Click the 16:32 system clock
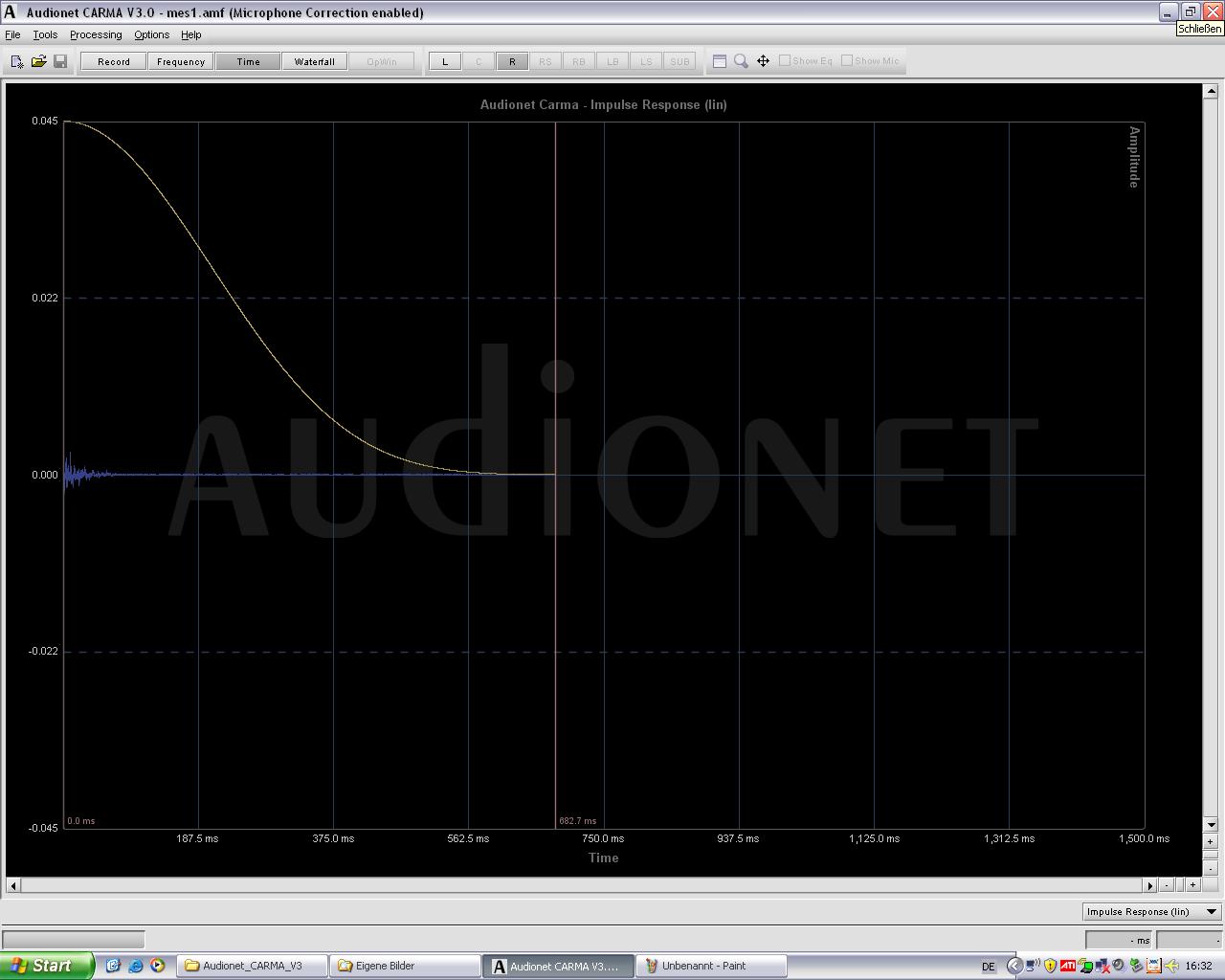The width and height of the screenshot is (1225, 980). point(1199,966)
